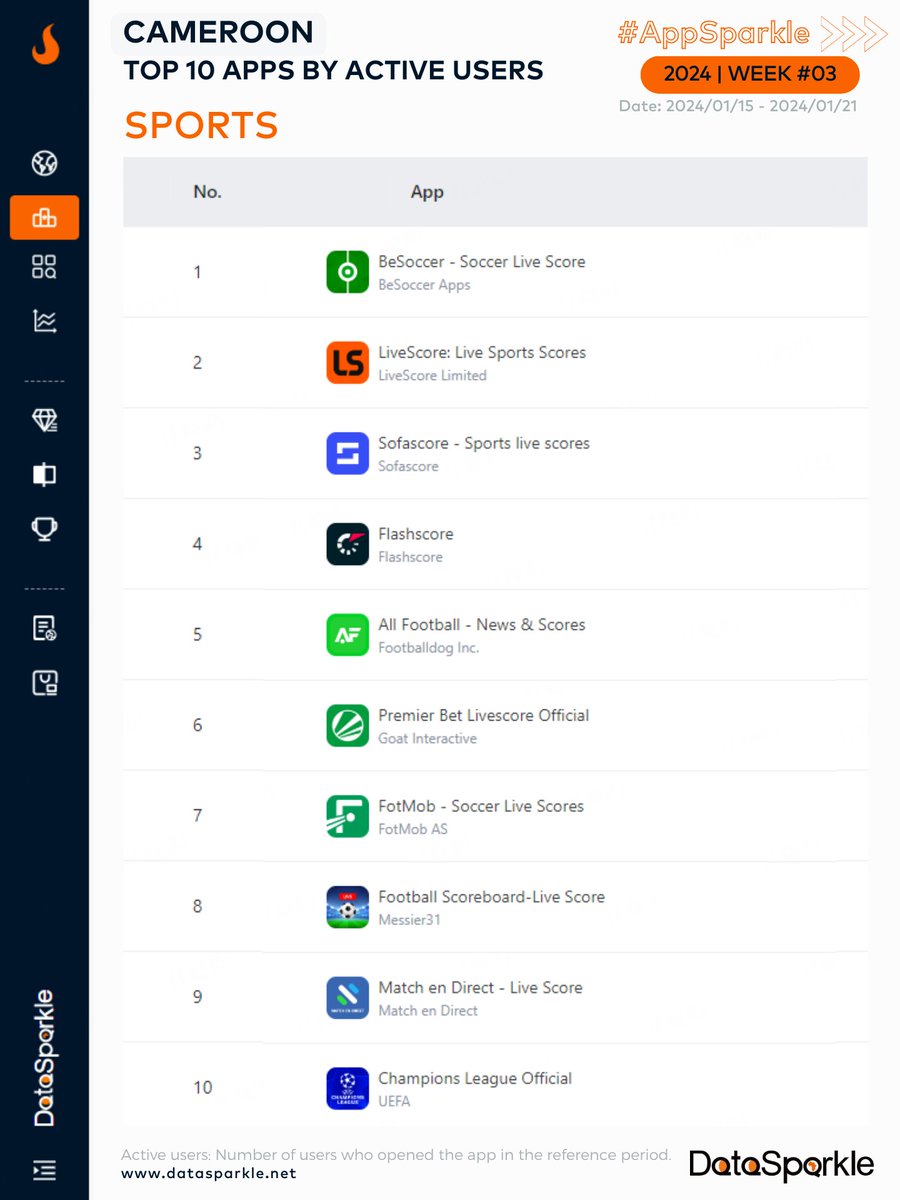Open Match en Direct - Live Score entry
The image size is (900, 1200).
pyautogui.click(x=480, y=987)
